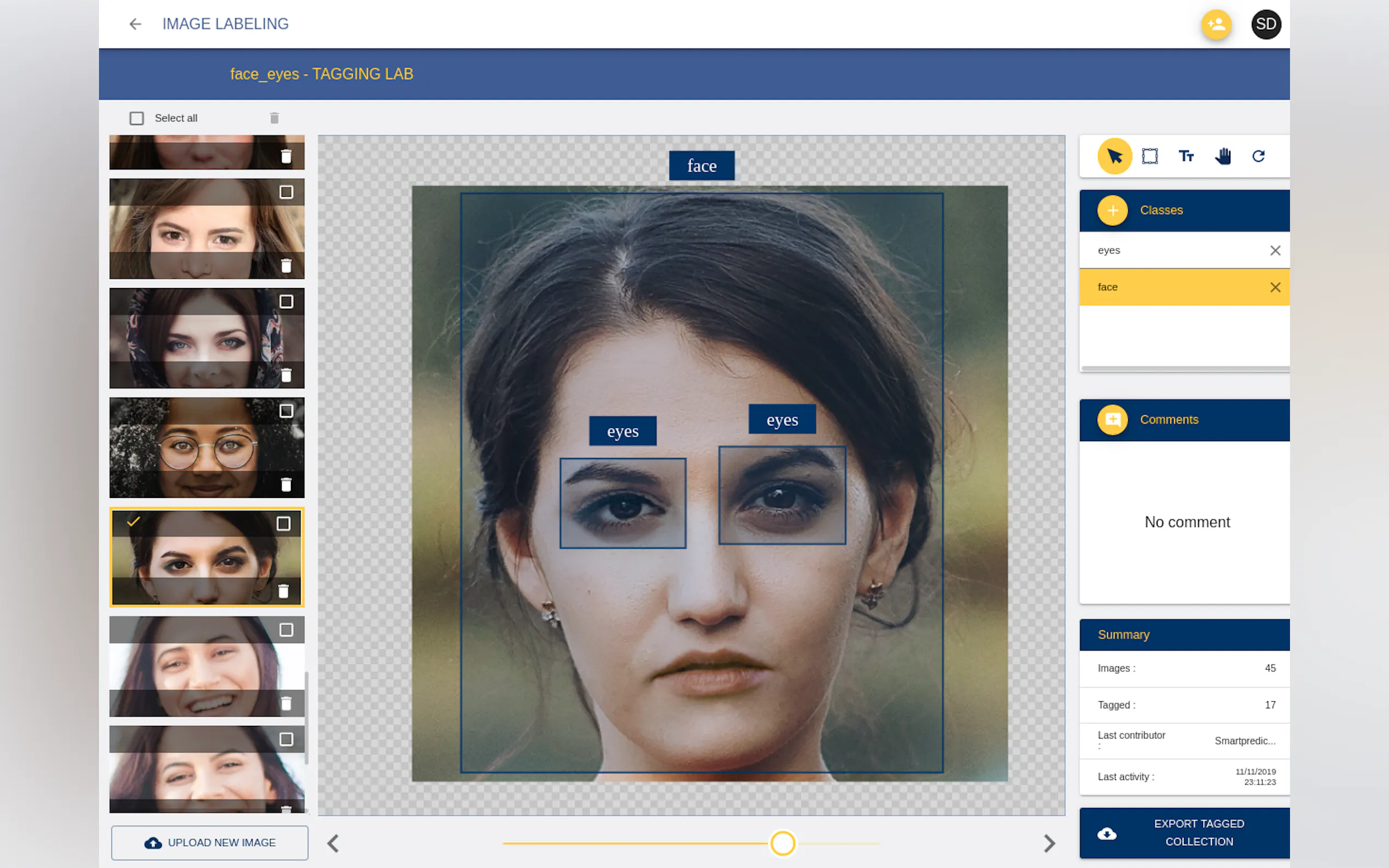The image size is (1389, 868).
Task: Navigate back with the top arrow
Action: 135,24
